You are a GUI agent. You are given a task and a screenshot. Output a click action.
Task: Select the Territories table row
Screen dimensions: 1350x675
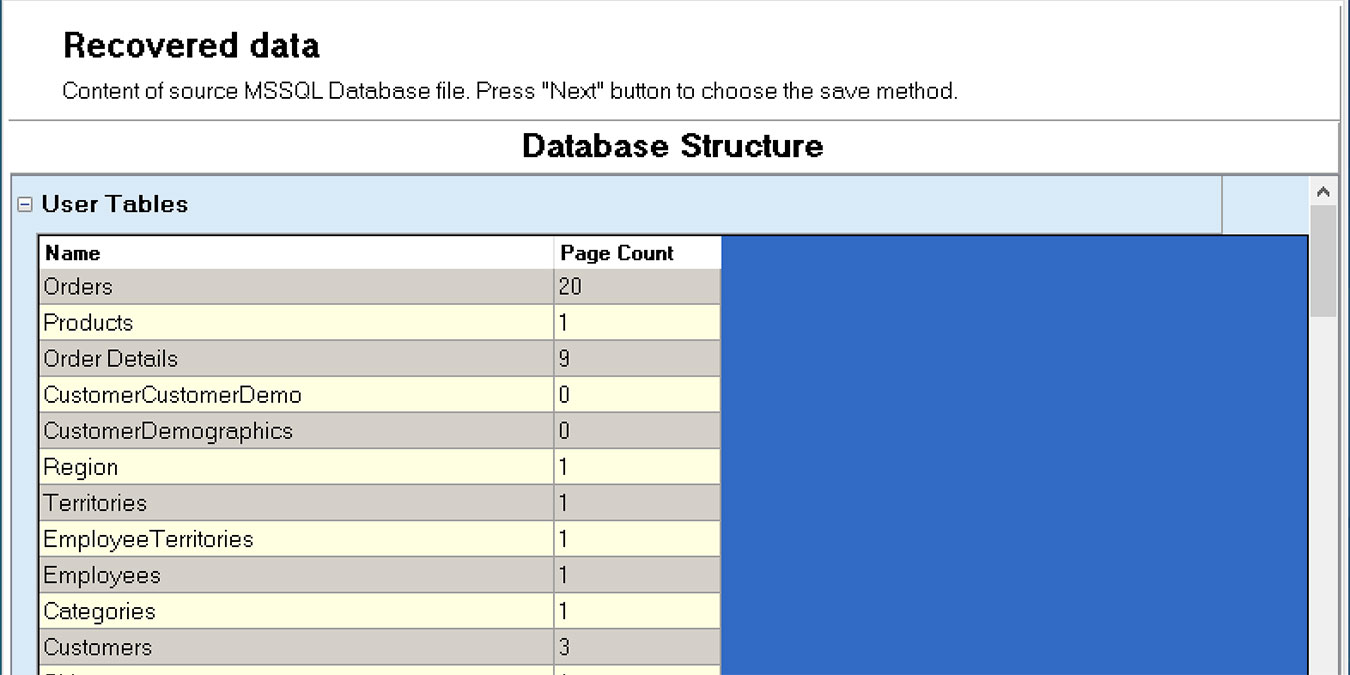(x=200, y=502)
